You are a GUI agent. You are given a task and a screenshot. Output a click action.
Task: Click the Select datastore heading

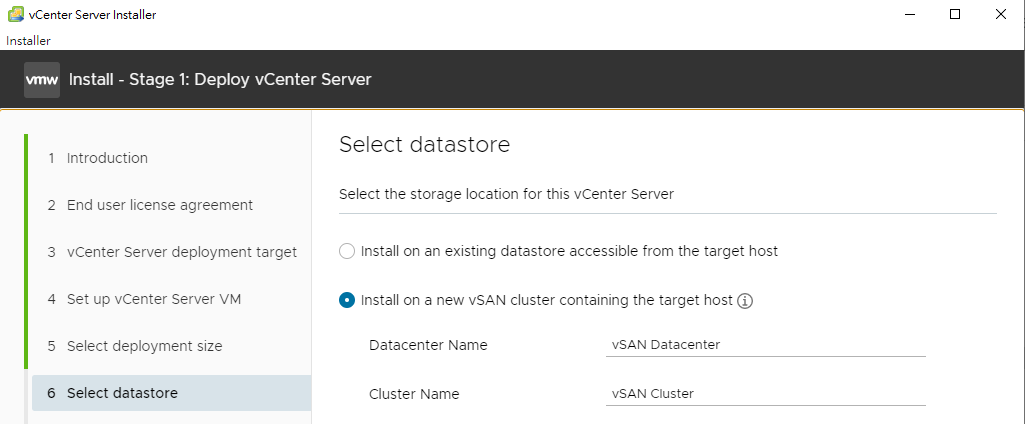pyautogui.click(x=424, y=144)
